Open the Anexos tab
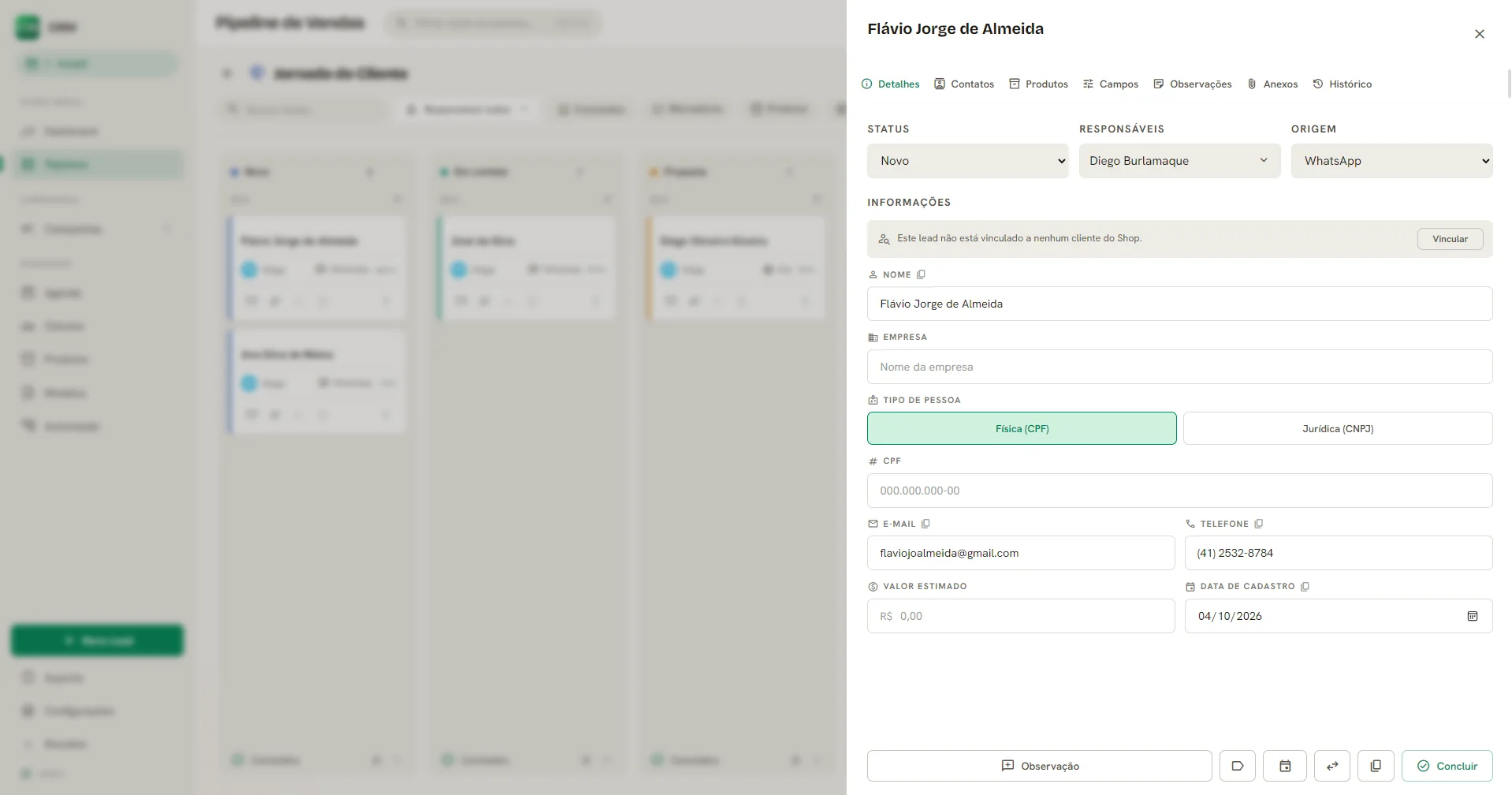 point(1272,84)
